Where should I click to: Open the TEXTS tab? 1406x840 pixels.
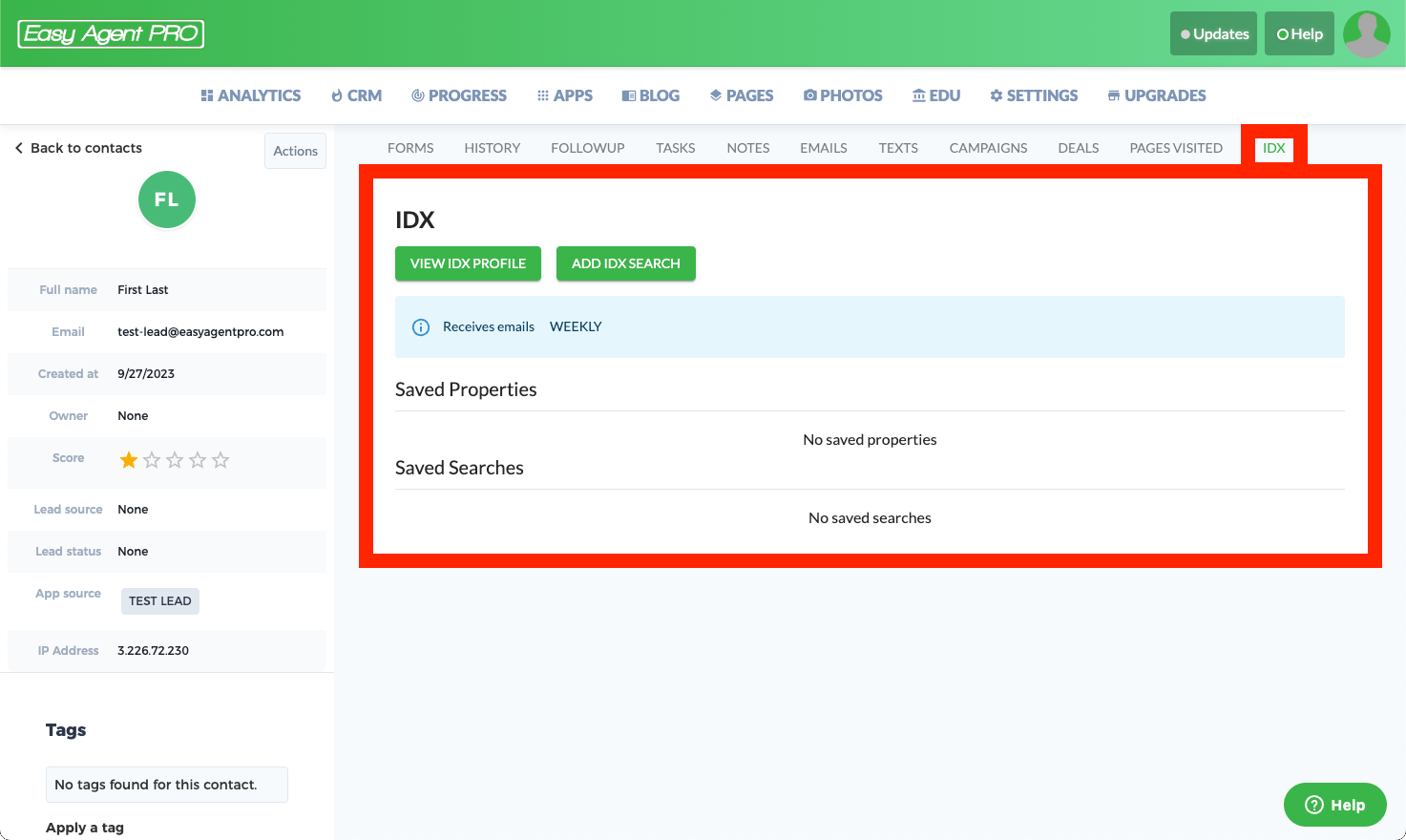pos(898,148)
